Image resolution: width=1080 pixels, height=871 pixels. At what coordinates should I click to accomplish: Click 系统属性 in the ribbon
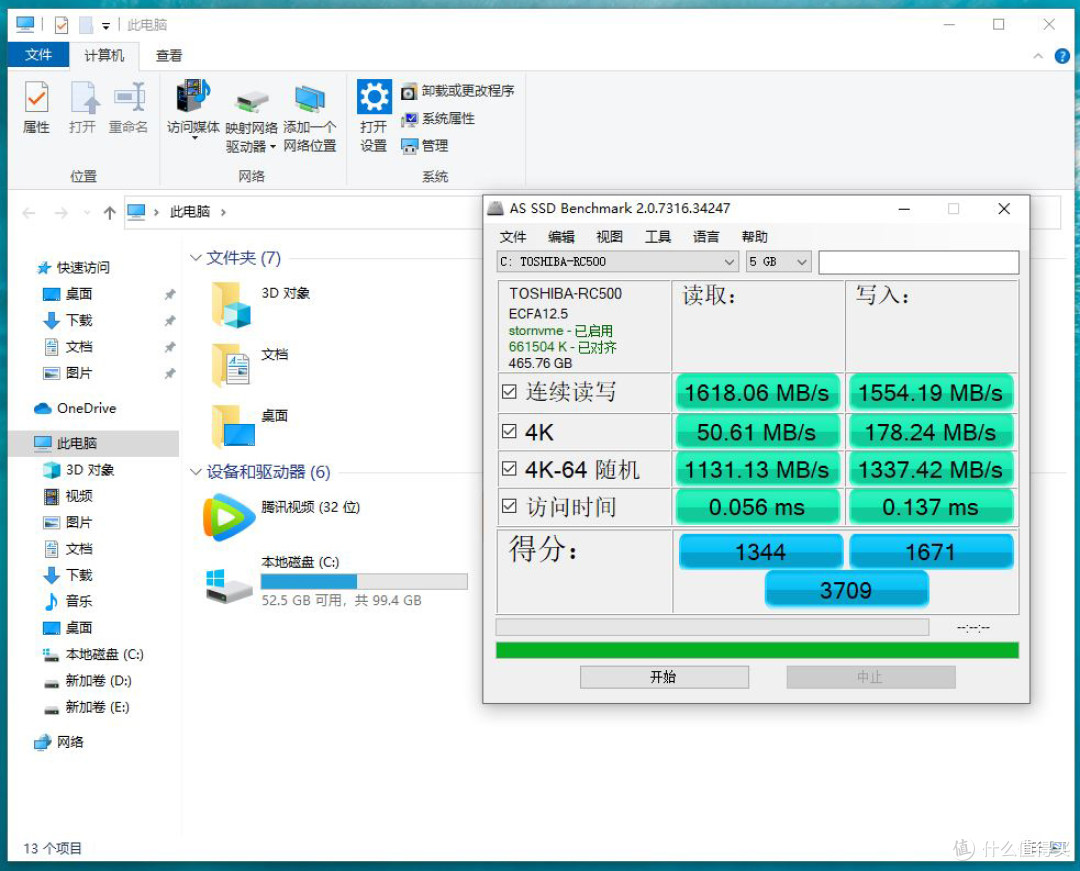pos(438,118)
